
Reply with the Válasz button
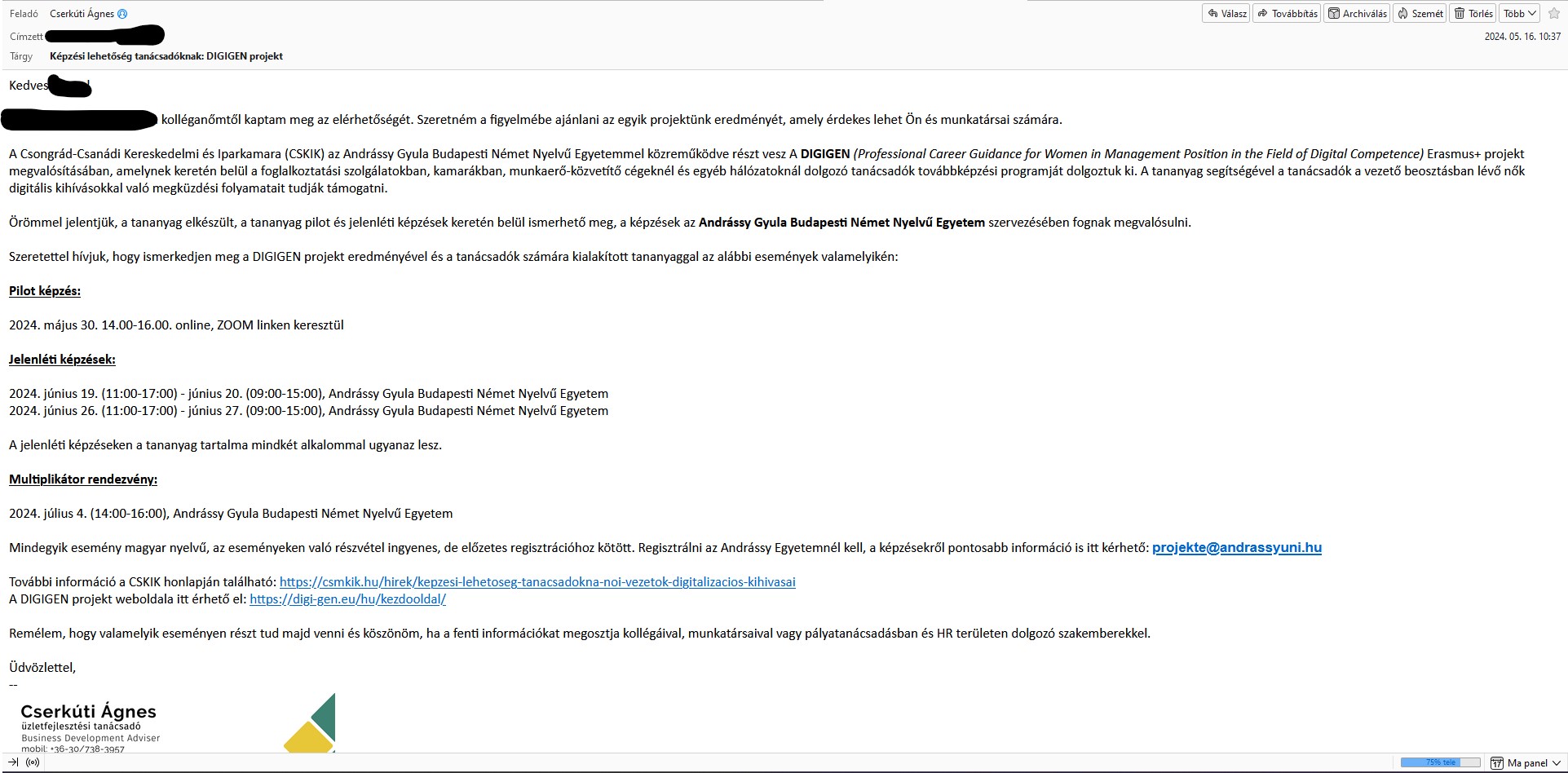(x=1226, y=13)
